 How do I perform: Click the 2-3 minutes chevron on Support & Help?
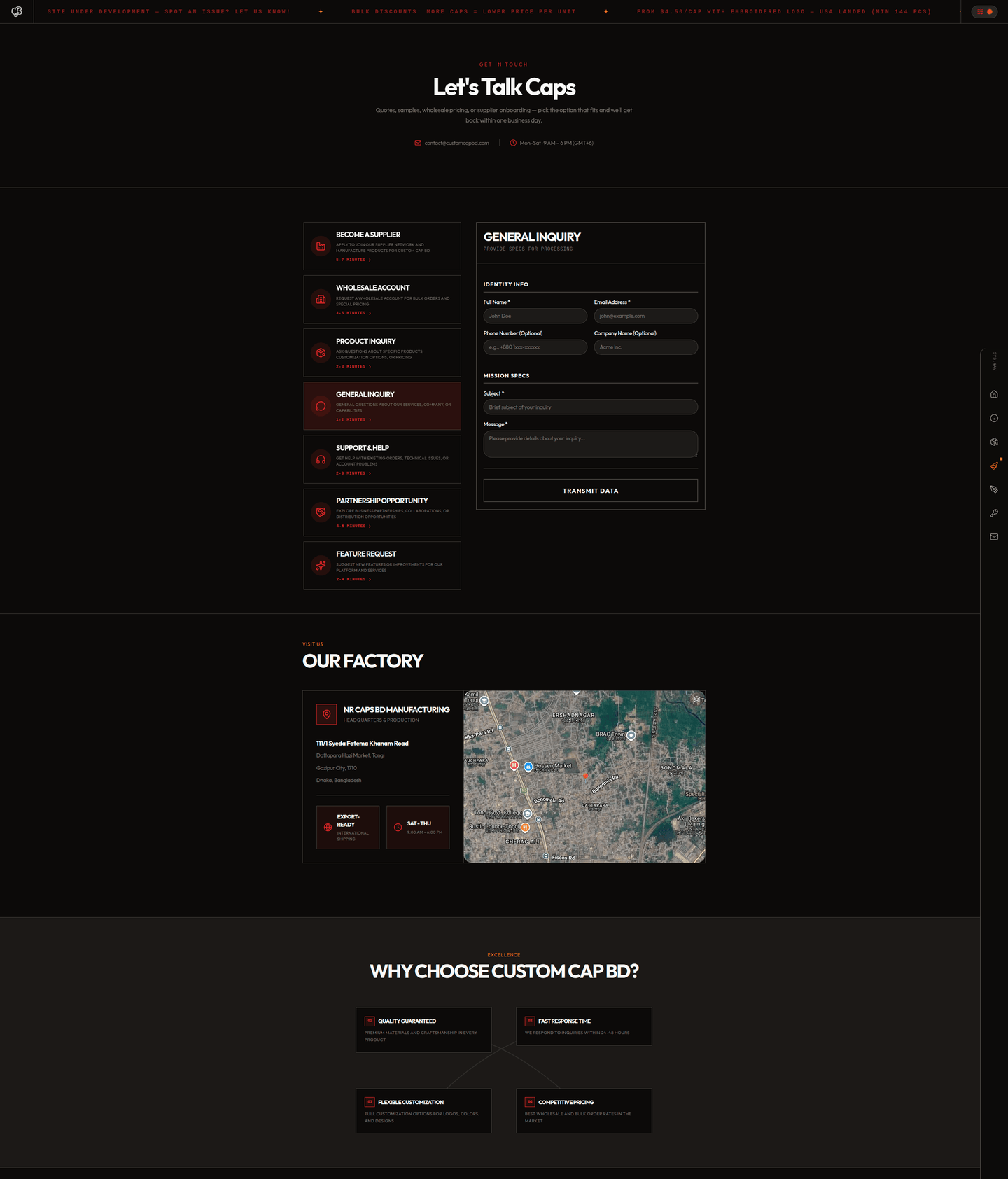[370, 473]
